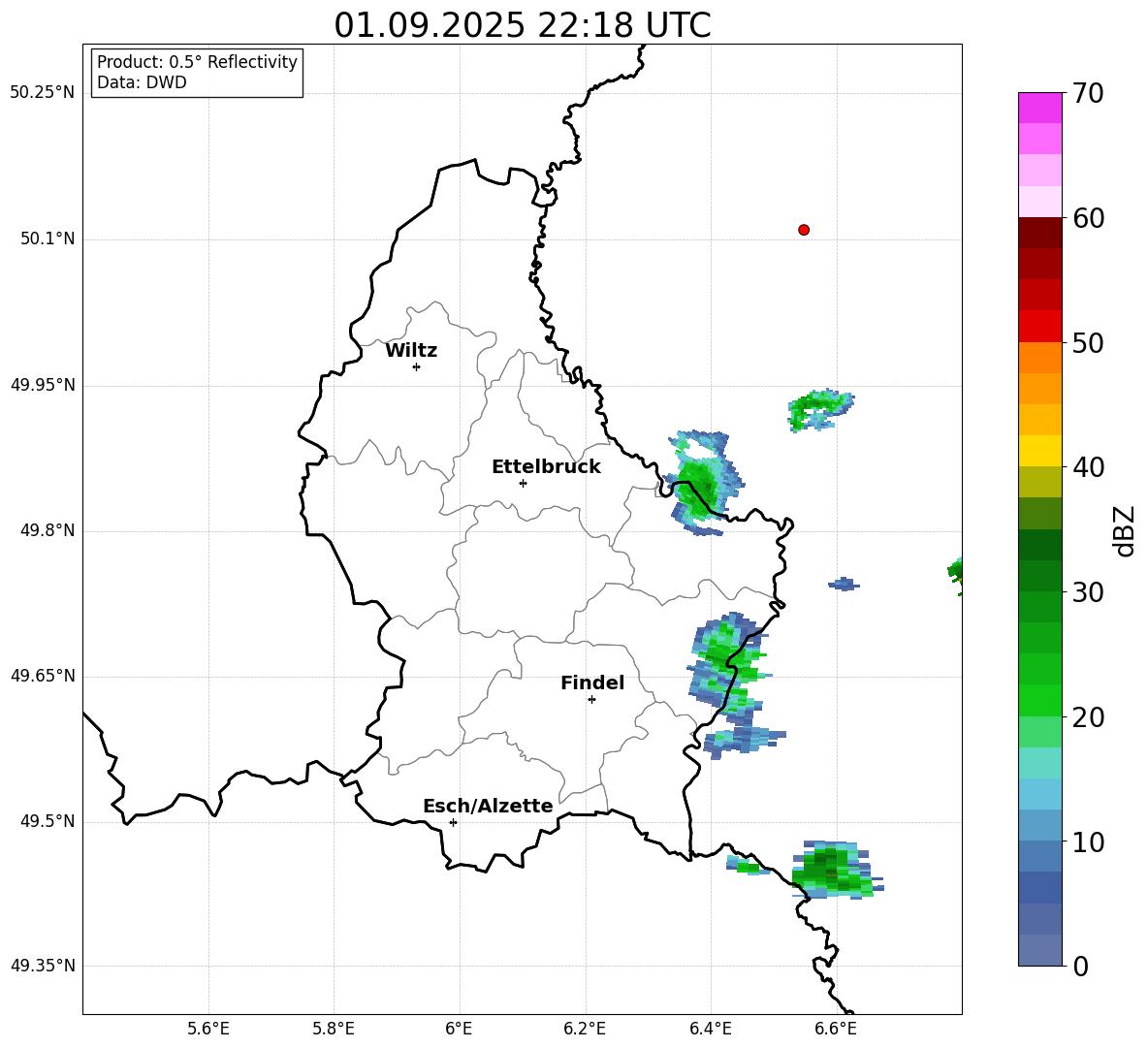The height and width of the screenshot is (1048, 1148).
Task: Click the Findel station cross marker
Action: tap(591, 700)
